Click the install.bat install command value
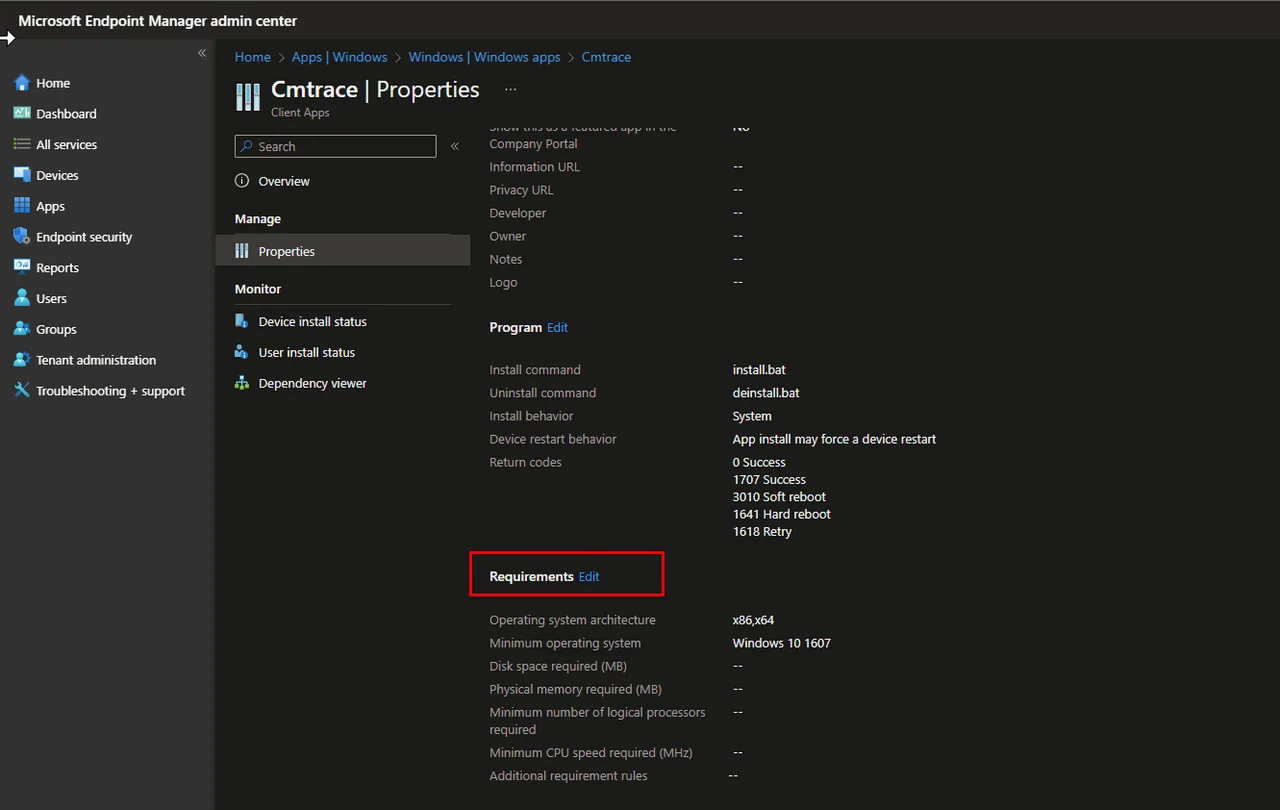Image resolution: width=1280 pixels, height=810 pixels. point(759,370)
